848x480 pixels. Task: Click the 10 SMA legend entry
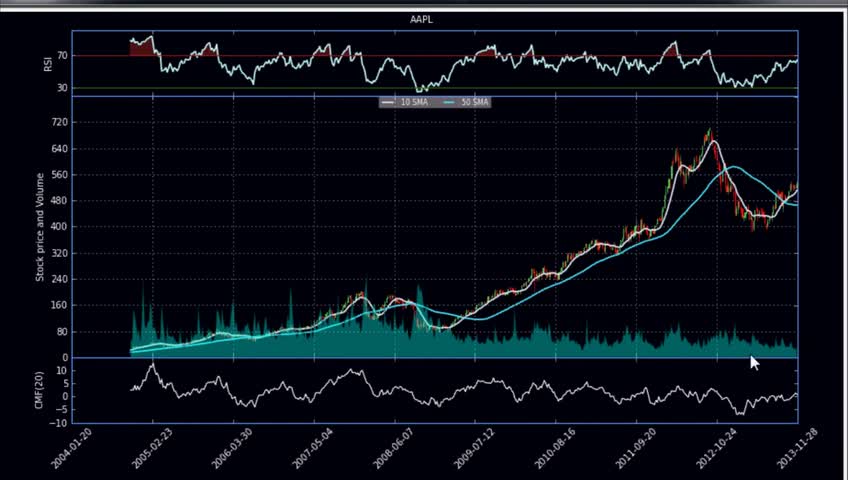406,102
